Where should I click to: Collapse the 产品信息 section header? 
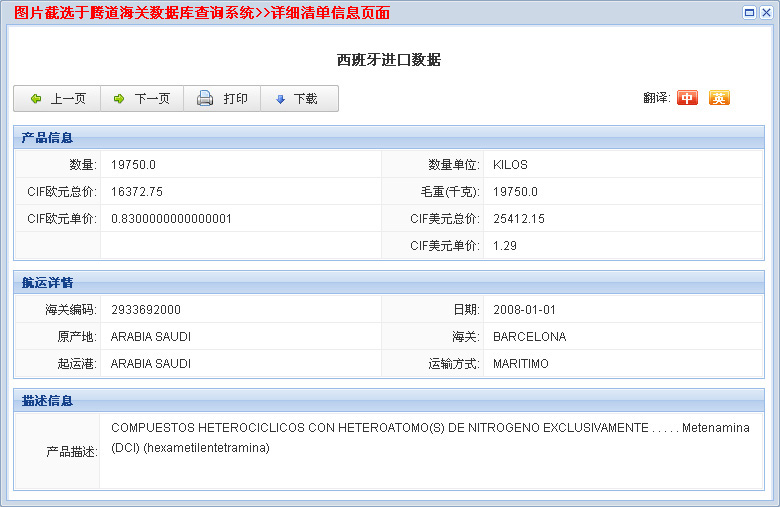pos(47,138)
